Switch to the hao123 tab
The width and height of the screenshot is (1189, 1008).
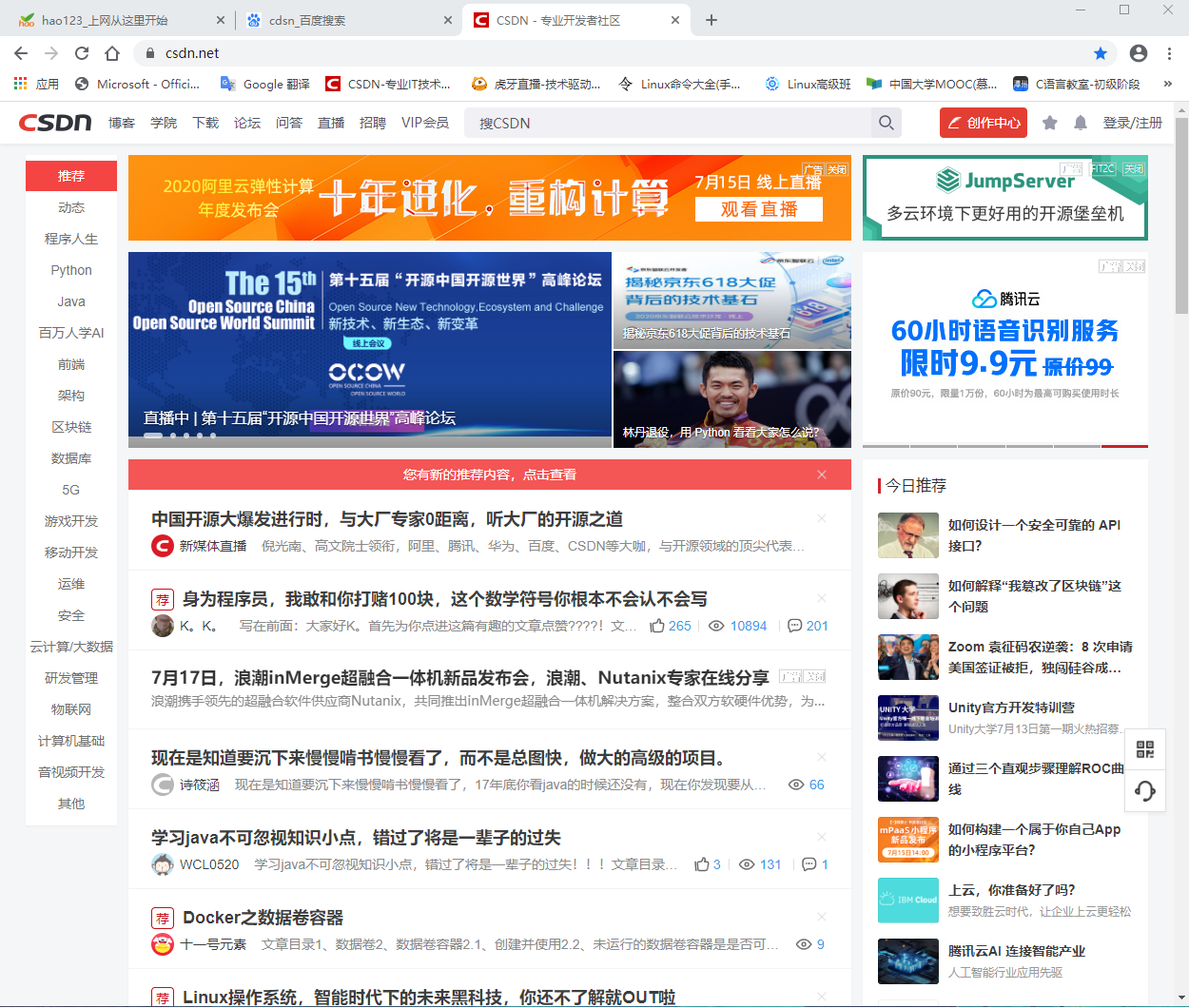pos(118,20)
